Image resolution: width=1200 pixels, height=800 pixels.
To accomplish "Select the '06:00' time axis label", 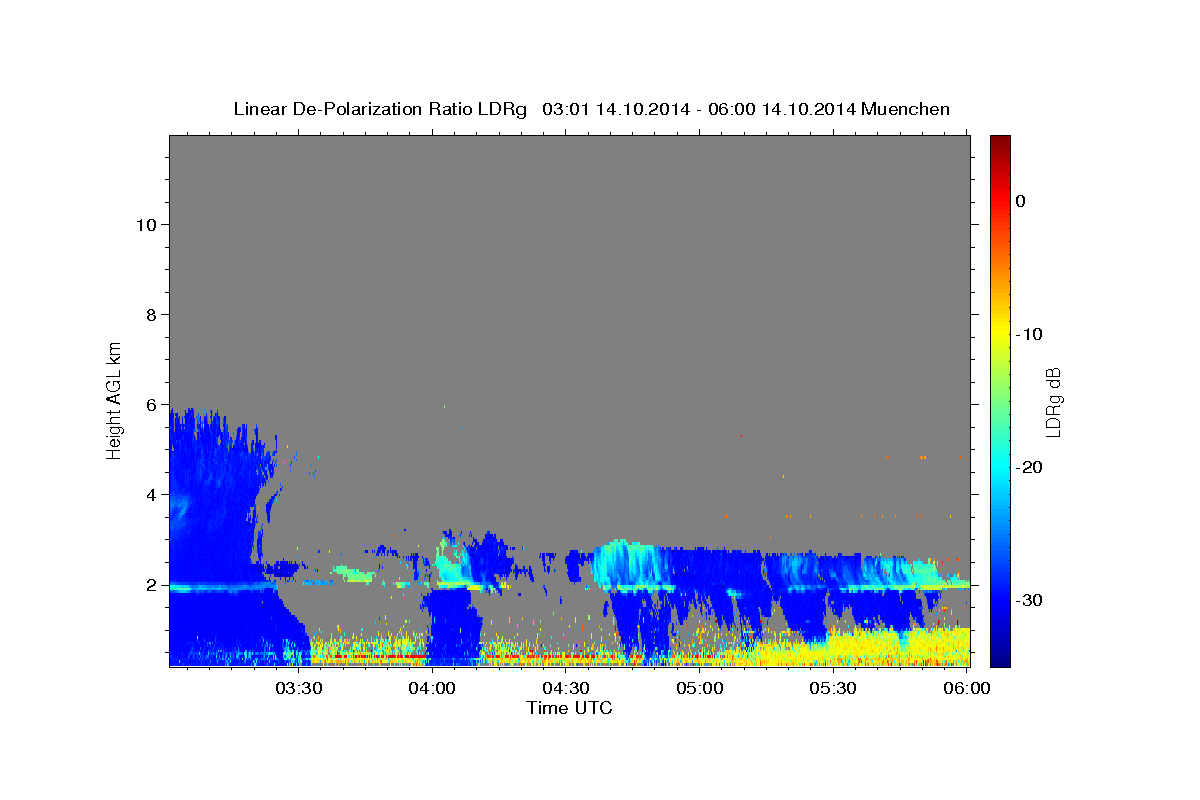I will [967, 688].
